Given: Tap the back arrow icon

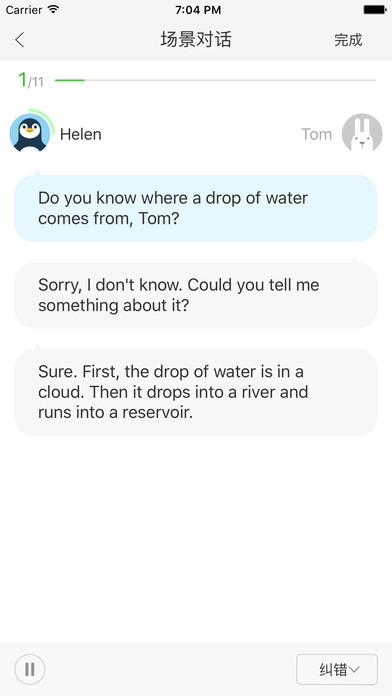Looking at the screenshot, I should click(20, 40).
